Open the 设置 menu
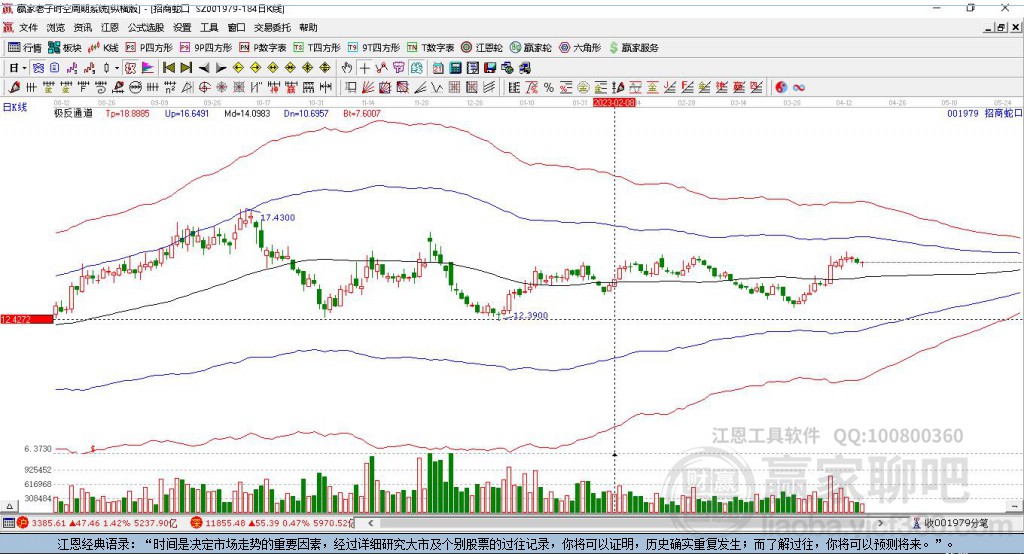 click(x=182, y=27)
